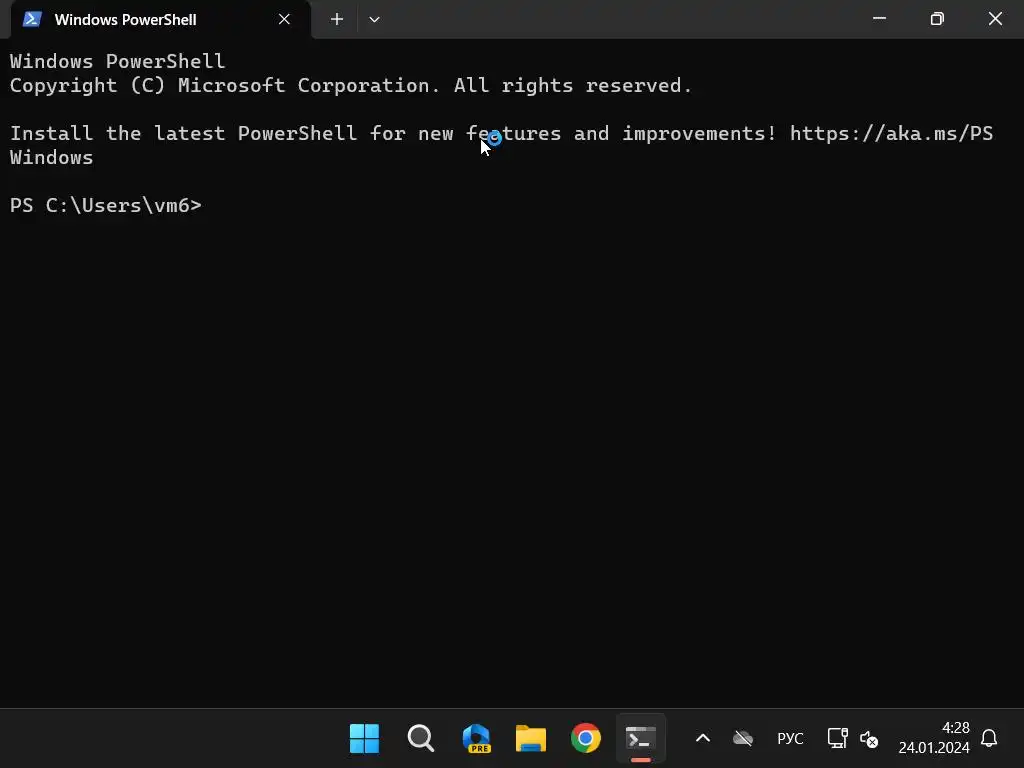The image size is (1024, 768).
Task: Click the Copyright Microsoft Corporation line
Action: pos(351,86)
